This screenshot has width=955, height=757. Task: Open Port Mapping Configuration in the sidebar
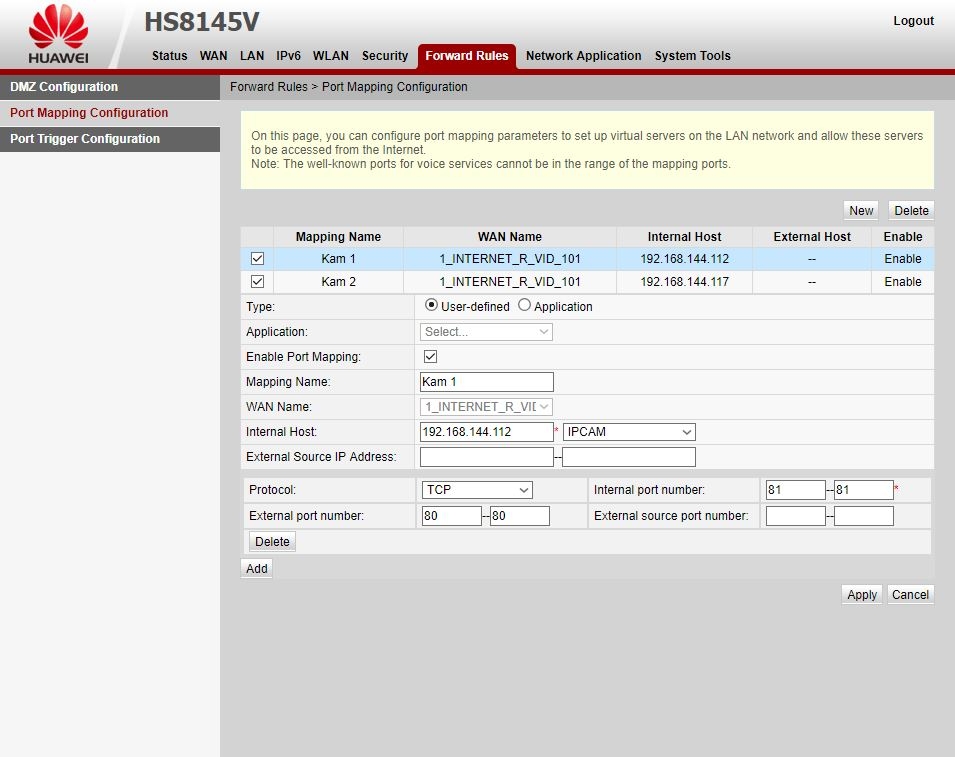pyautogui.click(x=110, y=113)
